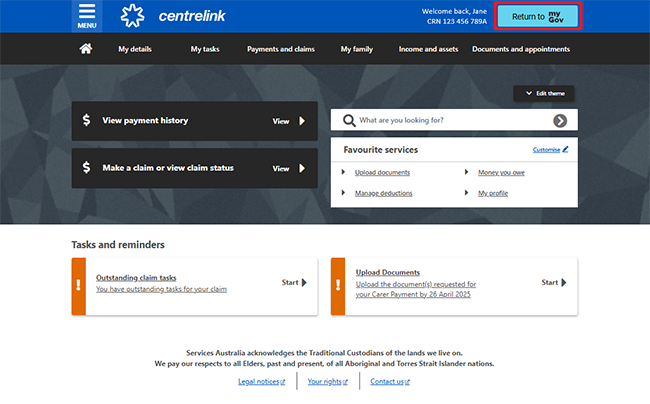The image size is (650, 404).
Task: Expand the Edit theme dropdown
Action: click(544, 93)
